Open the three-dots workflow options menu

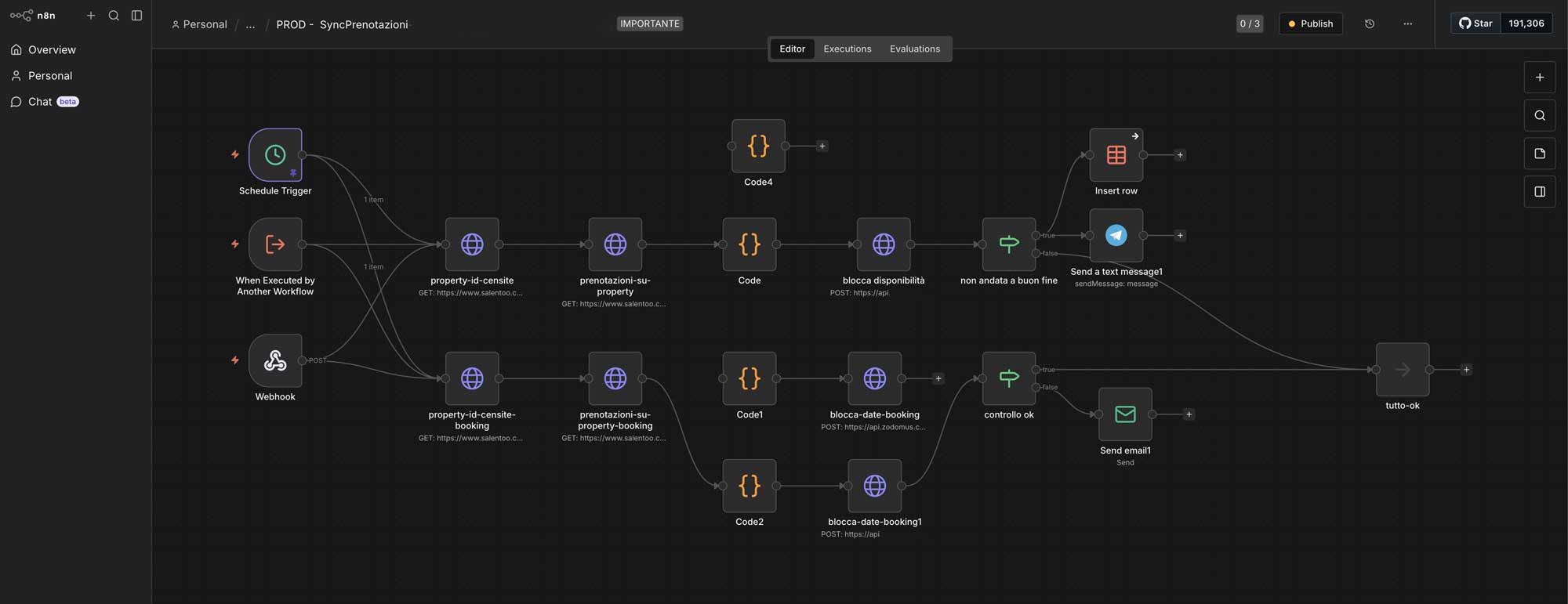tap(1408, 24)
